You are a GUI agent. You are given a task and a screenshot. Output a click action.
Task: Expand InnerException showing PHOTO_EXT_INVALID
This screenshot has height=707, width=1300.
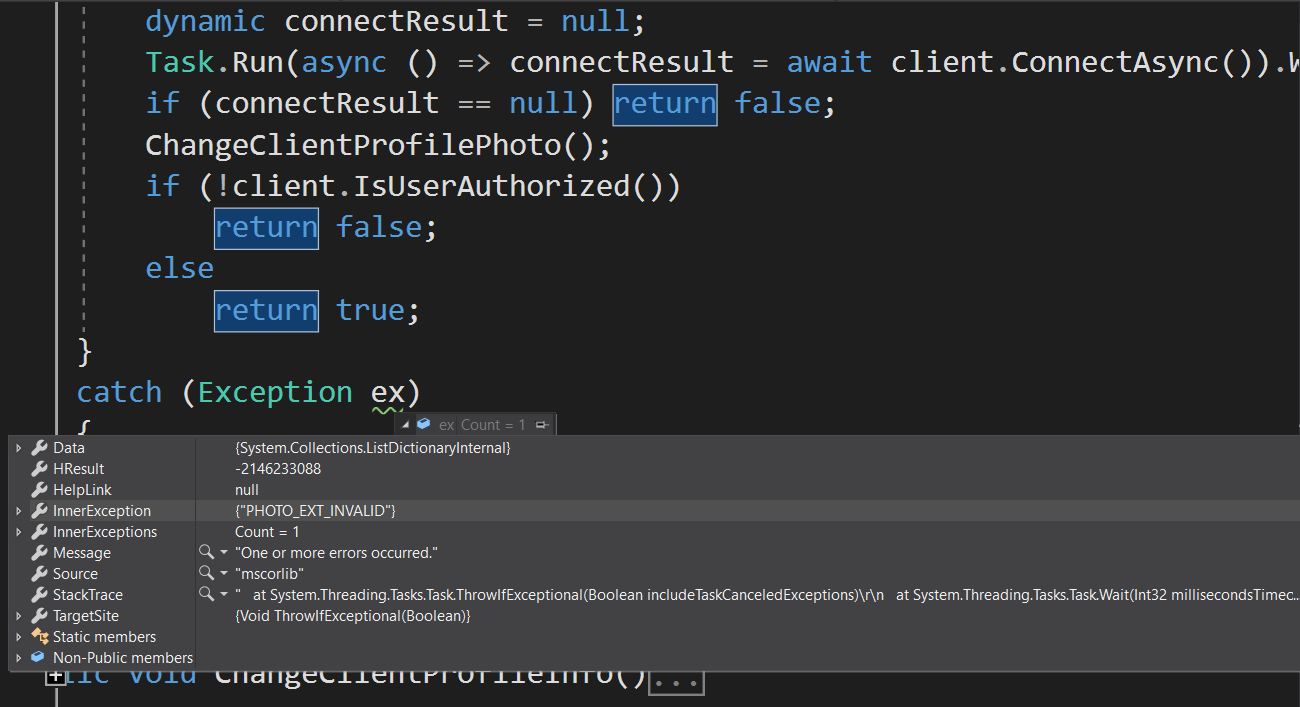click(x=18, y=510)
